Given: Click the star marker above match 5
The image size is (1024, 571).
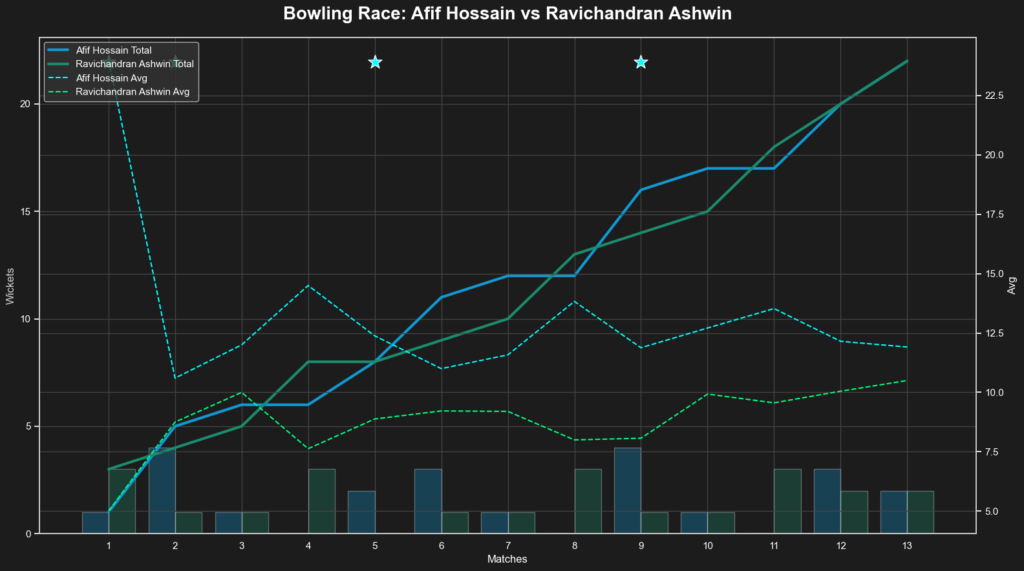Looking at the screenshot, I should tap(375, 62).
